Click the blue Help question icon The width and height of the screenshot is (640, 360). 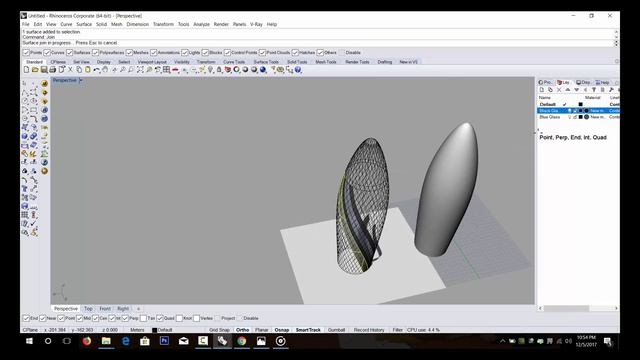point(298,70)
